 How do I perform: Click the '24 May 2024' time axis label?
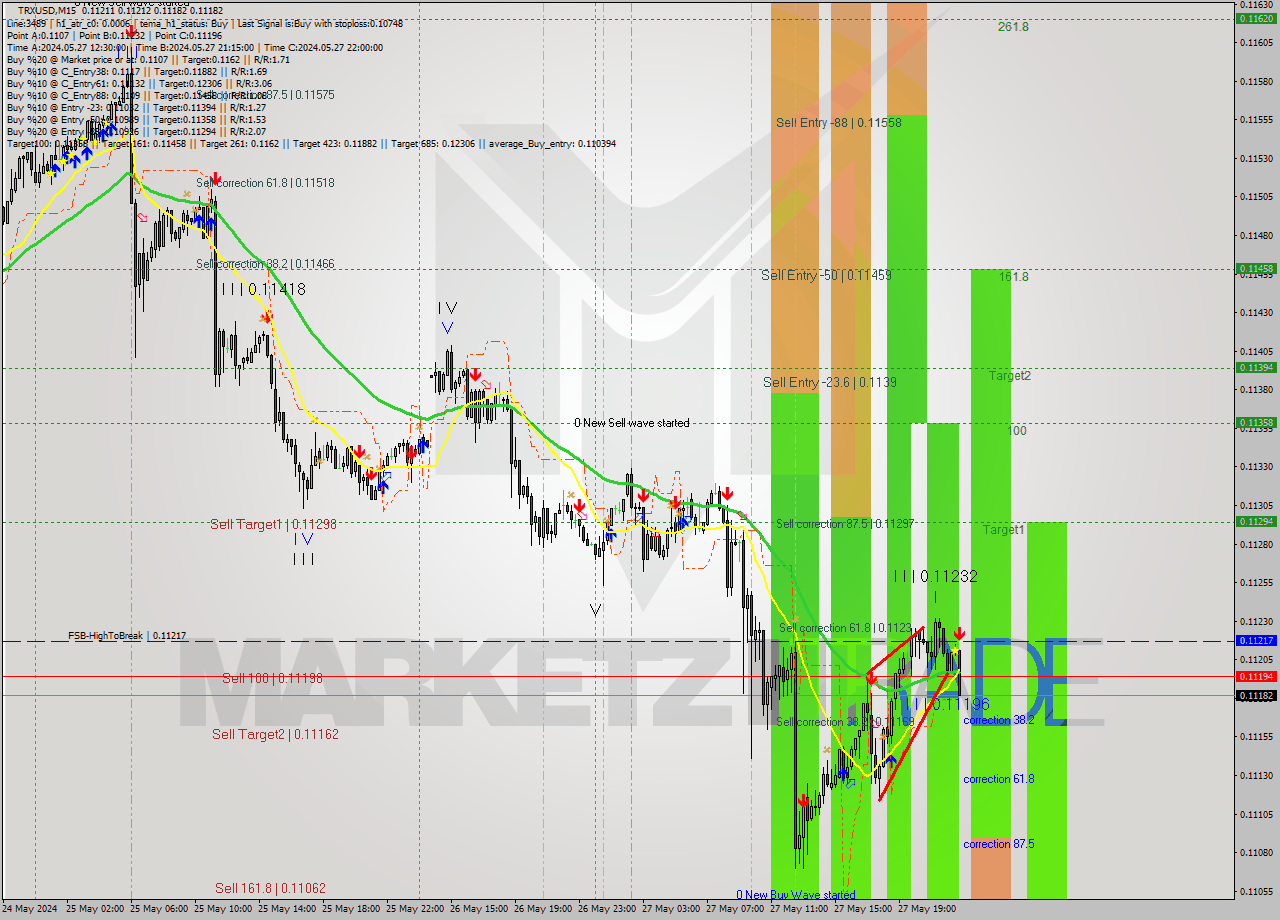(30, 909)
